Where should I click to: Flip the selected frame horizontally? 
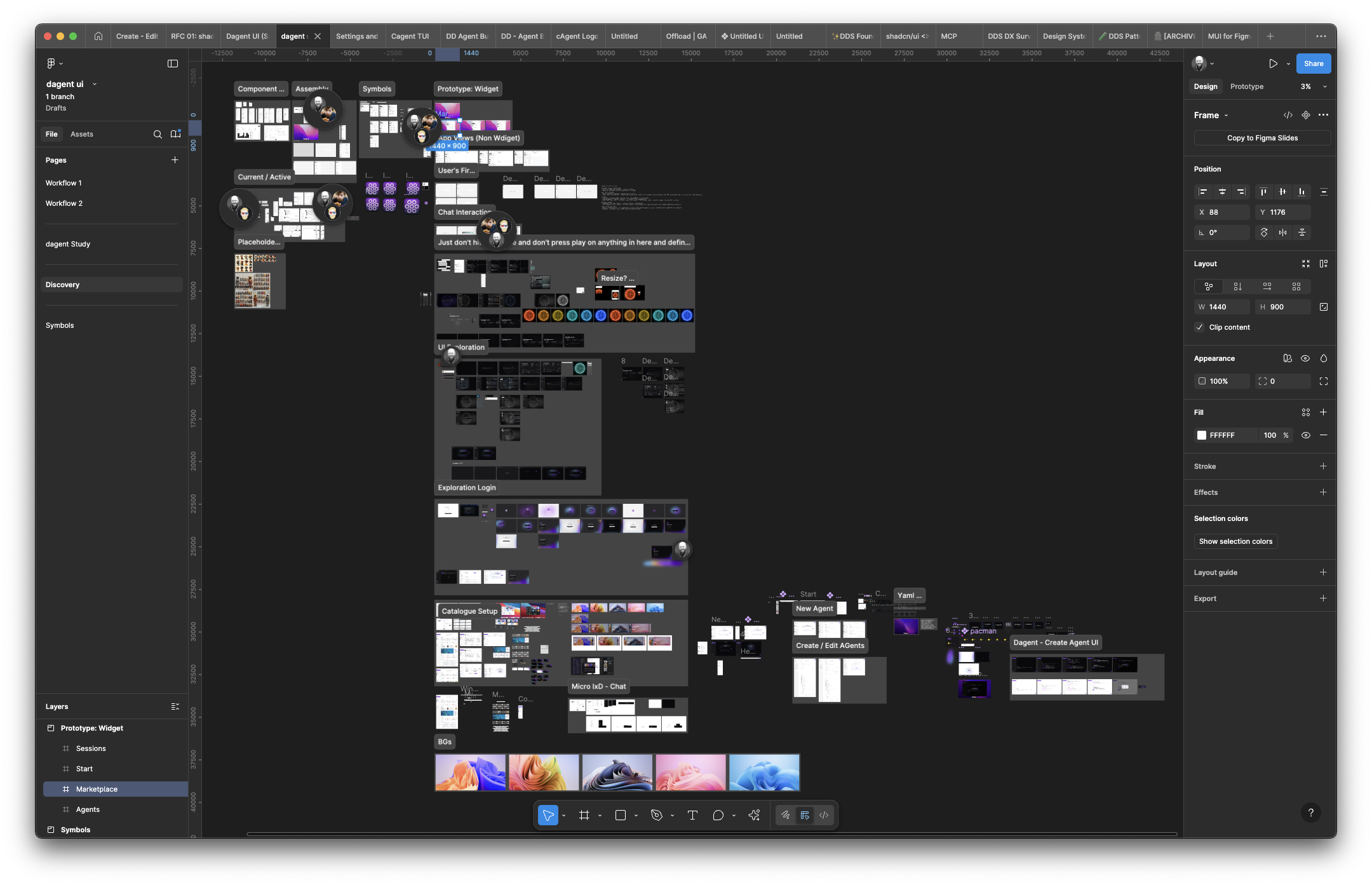1282,233
